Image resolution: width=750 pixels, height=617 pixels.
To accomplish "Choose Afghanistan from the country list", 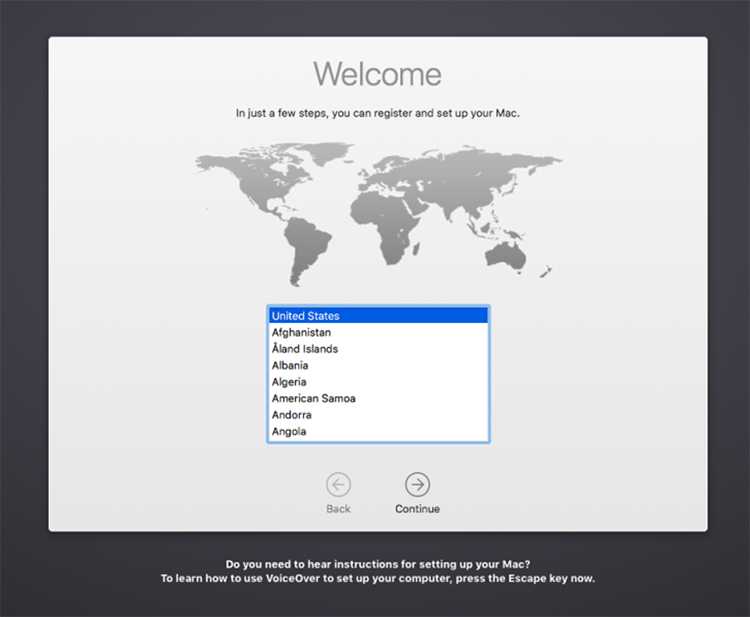I will coord(377,332).
